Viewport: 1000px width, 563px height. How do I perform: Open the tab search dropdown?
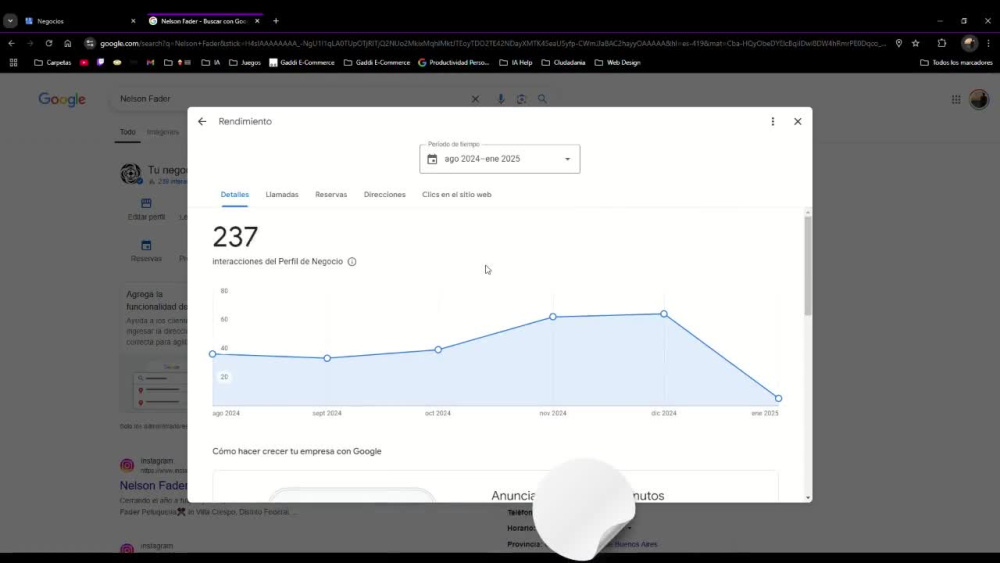[x=10, y=21]
